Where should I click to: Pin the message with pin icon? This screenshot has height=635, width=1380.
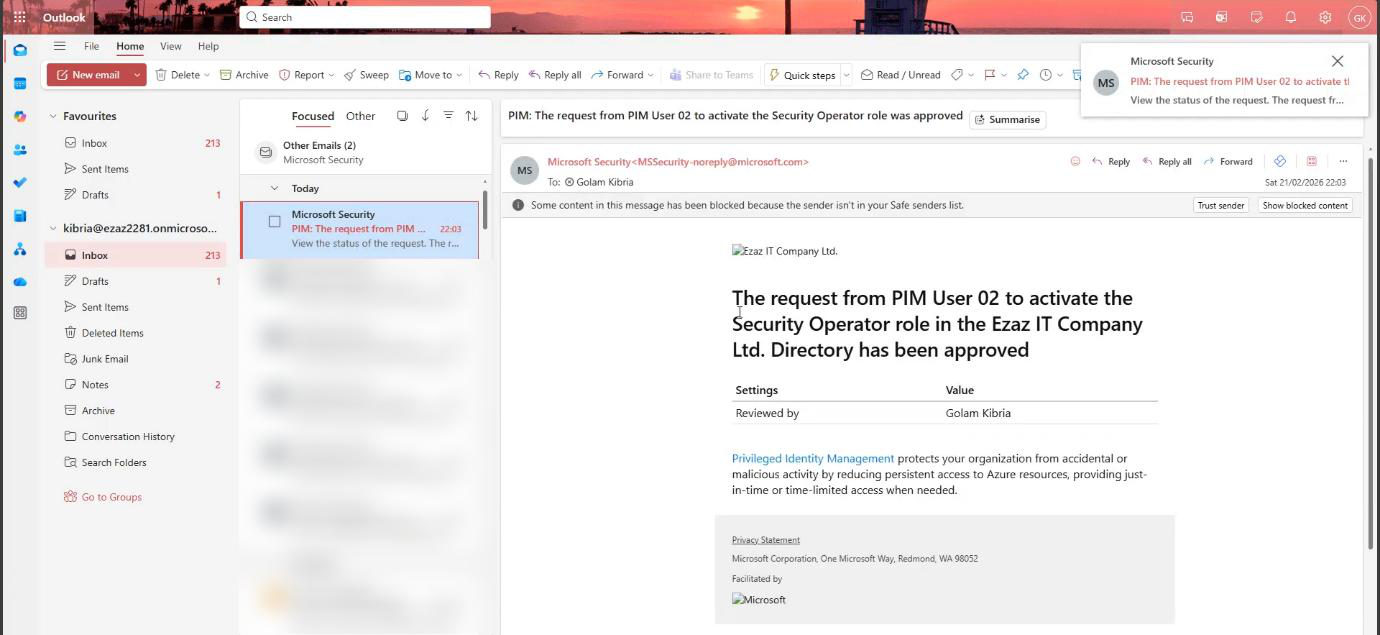tap(1022, 75)
